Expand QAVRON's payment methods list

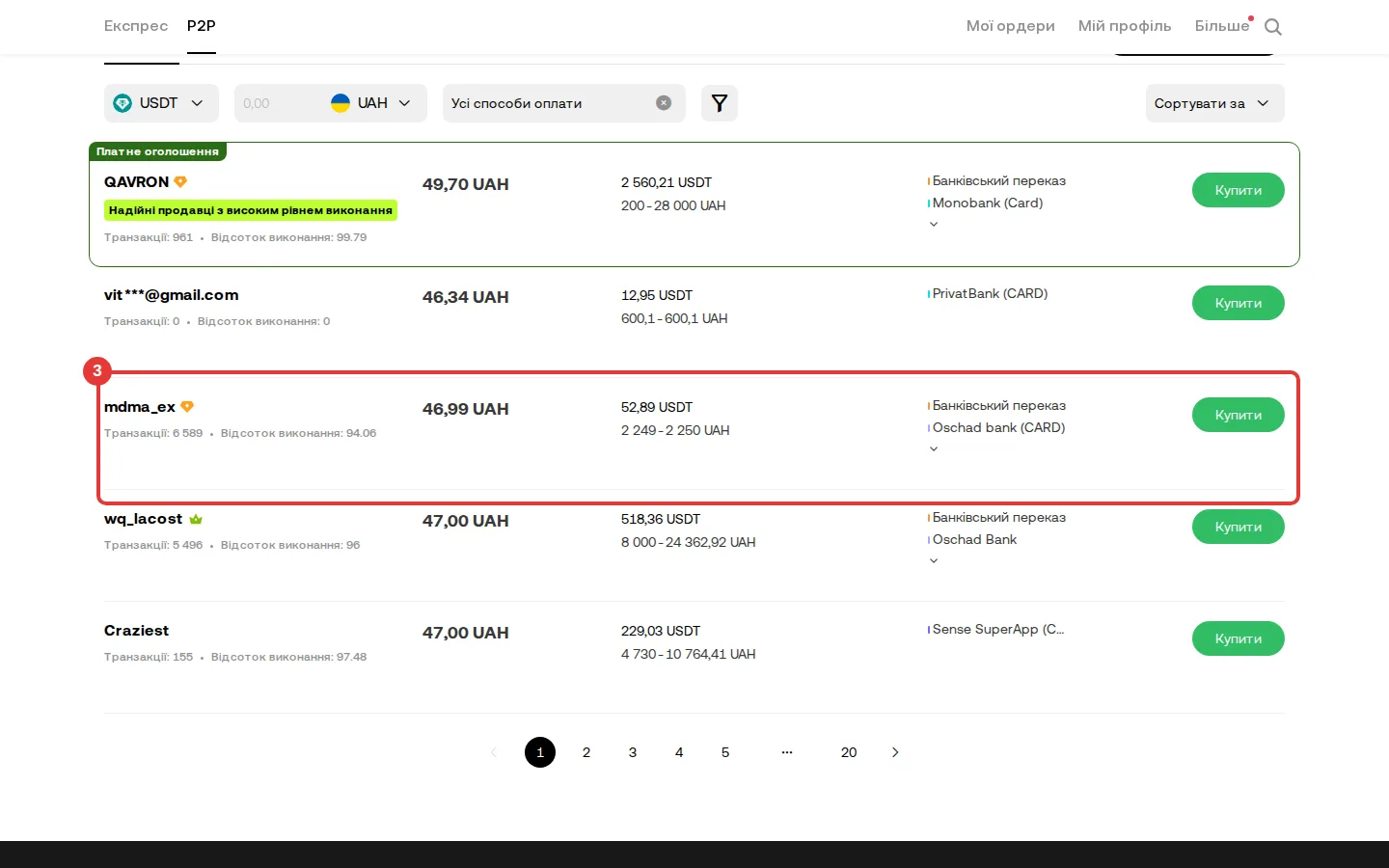pyautogui.click(x=934, y=225)
